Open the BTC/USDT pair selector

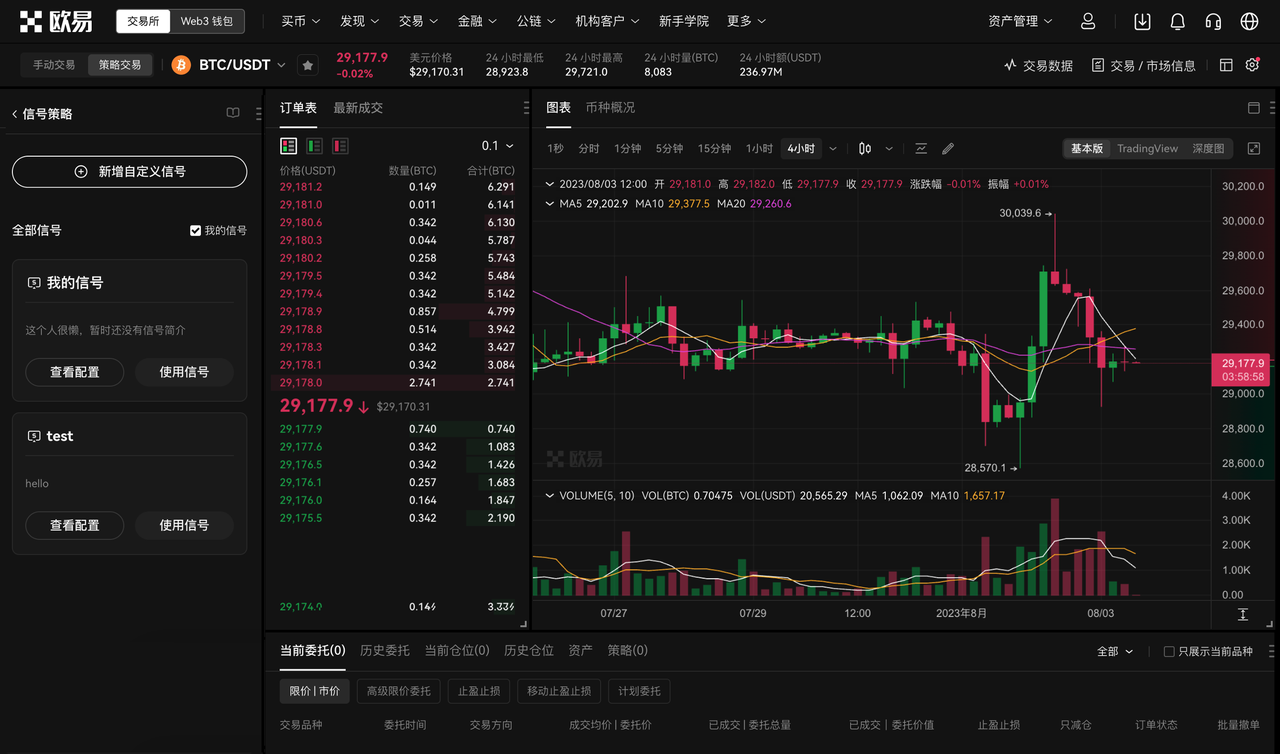(x=235, y=64)
